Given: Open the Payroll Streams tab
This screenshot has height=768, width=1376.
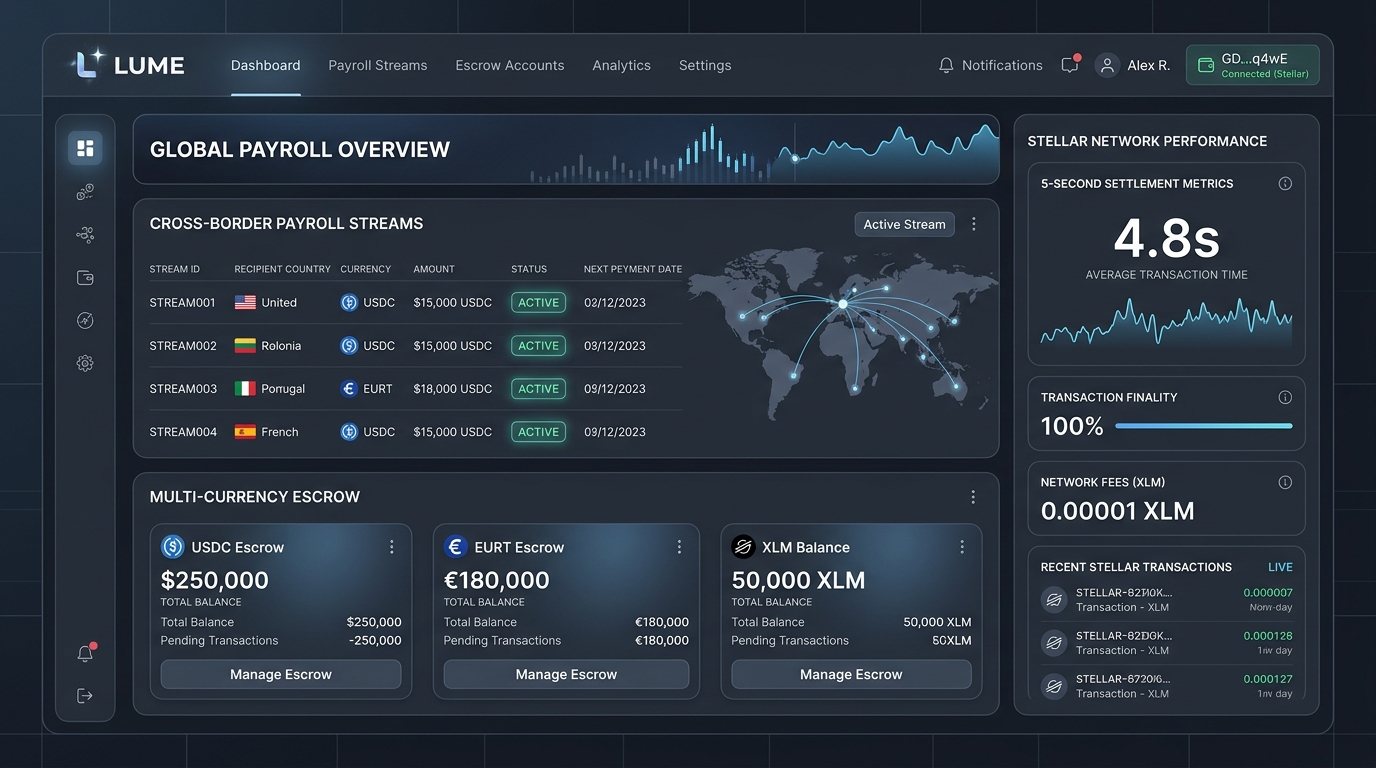Looking at the screenshot, I should point(378,65).
